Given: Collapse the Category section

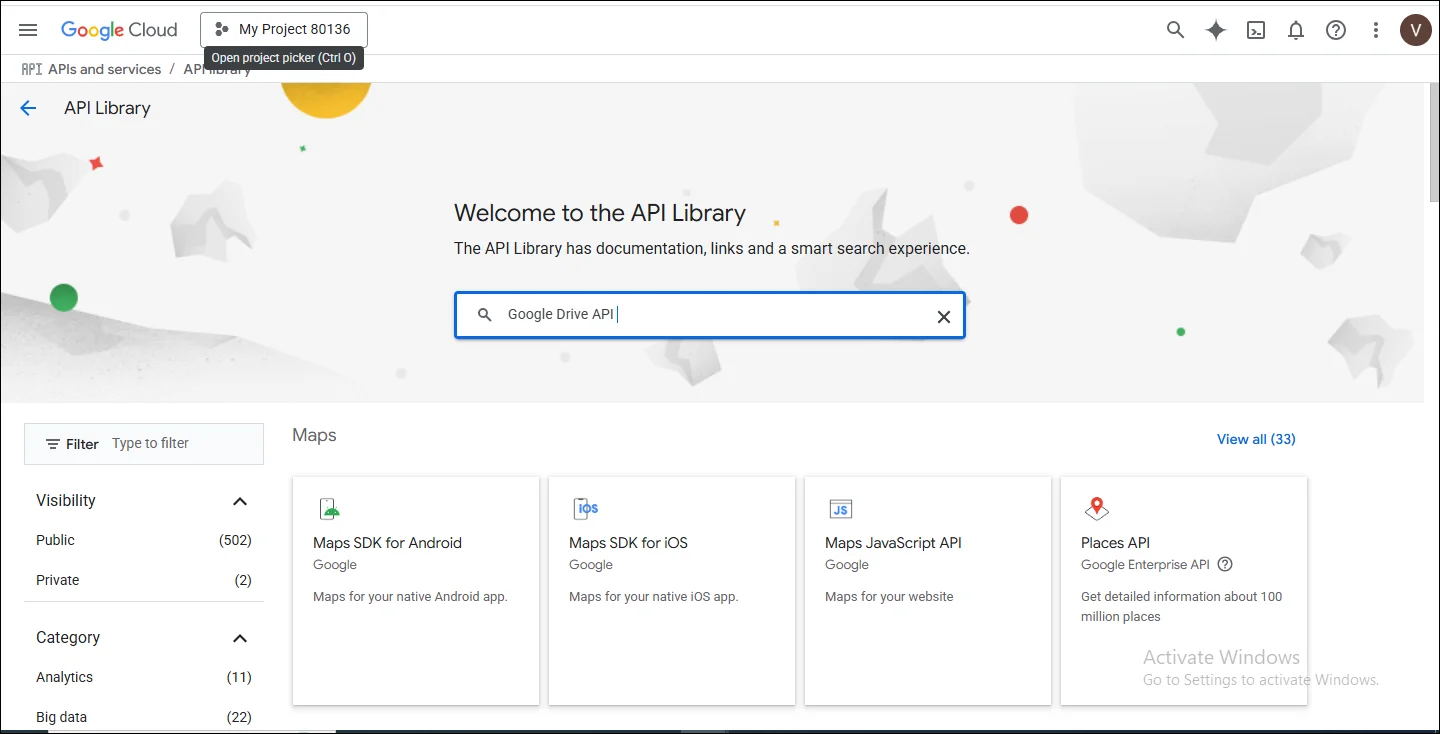Looking at the screenshot, I should pos(240,638).
